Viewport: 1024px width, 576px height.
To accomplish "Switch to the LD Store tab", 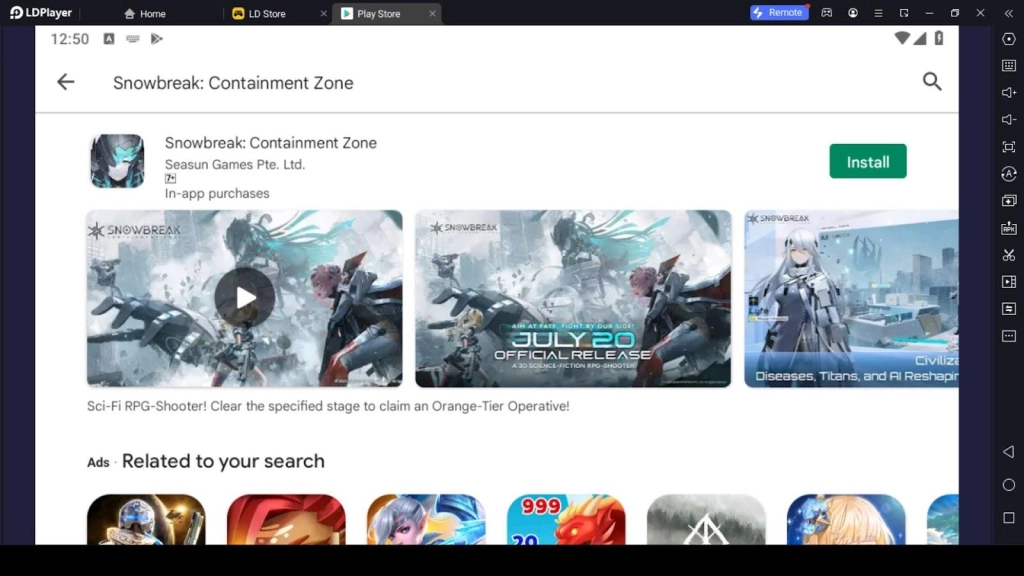I will coord(260,13).
